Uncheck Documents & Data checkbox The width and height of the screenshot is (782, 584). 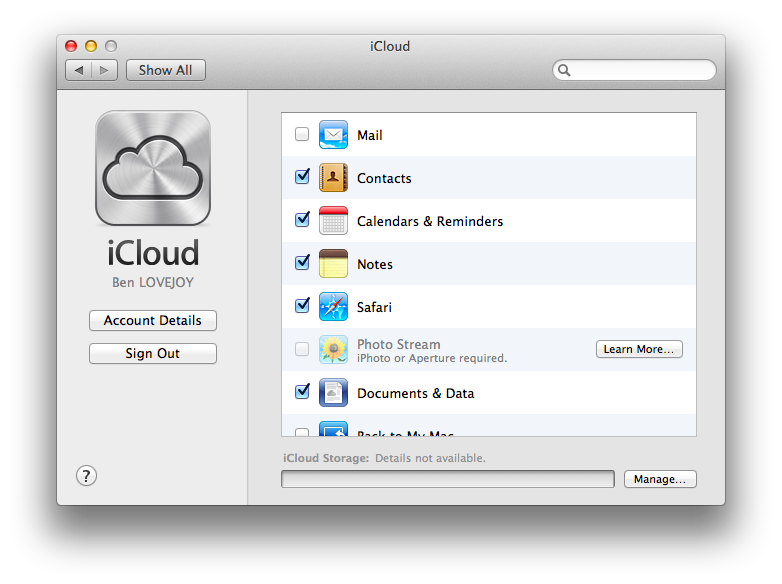tap(302, 391)
